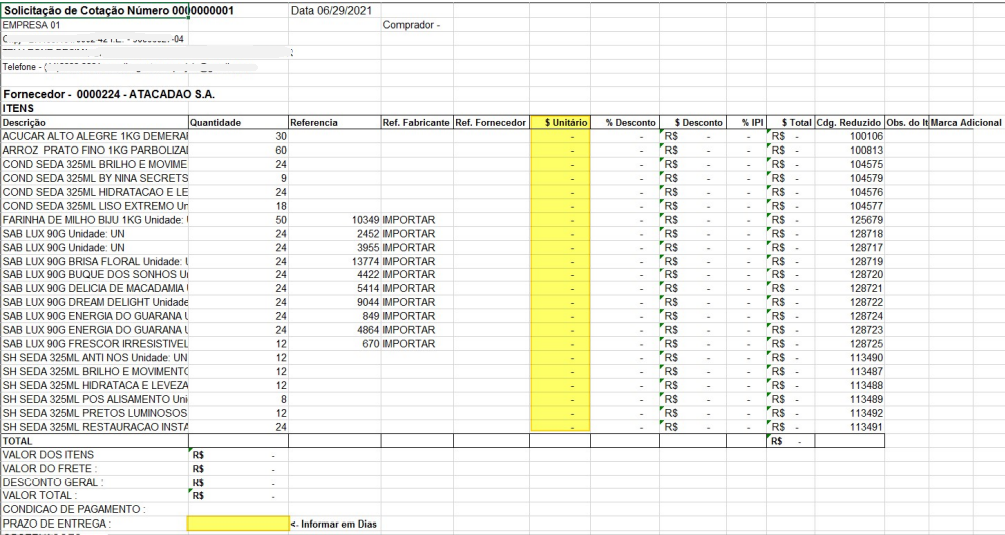Click the yellow unit price cell for ACUCAR row

pos(560,136)
